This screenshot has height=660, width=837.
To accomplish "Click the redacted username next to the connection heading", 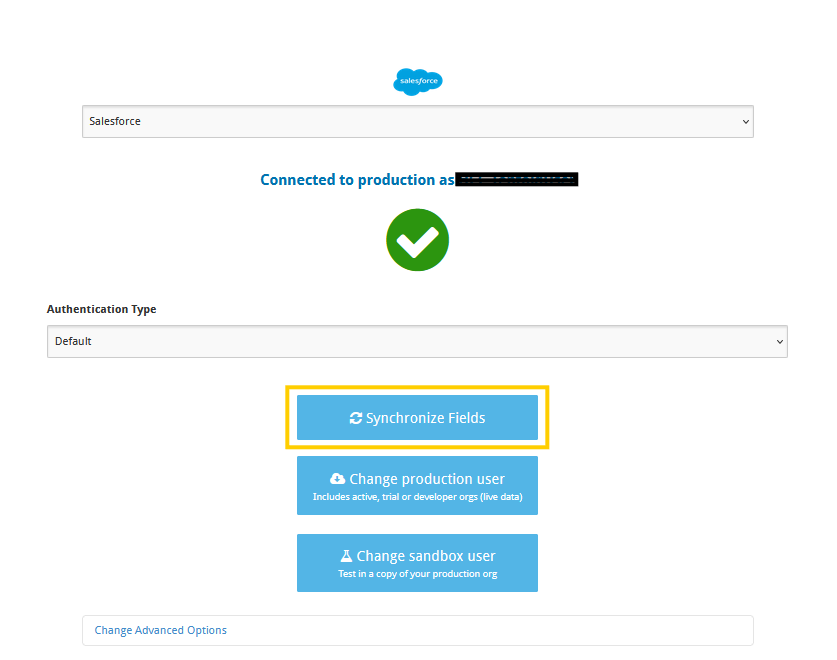I will pos(517,179).
